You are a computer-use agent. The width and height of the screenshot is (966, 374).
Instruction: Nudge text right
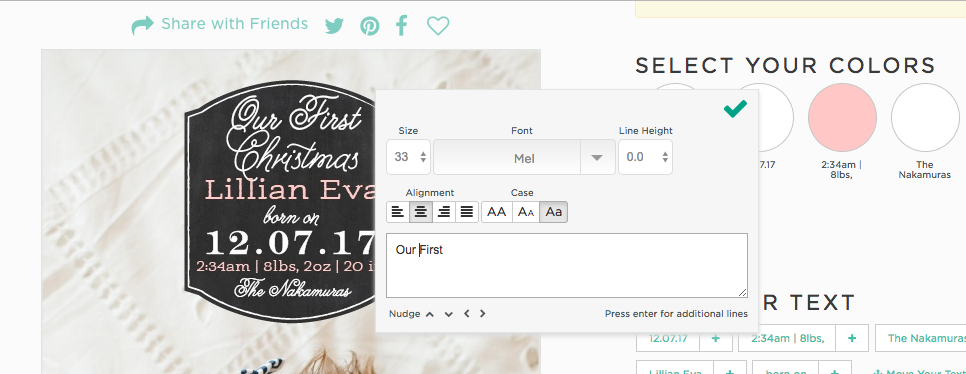(x=482, y=314)
